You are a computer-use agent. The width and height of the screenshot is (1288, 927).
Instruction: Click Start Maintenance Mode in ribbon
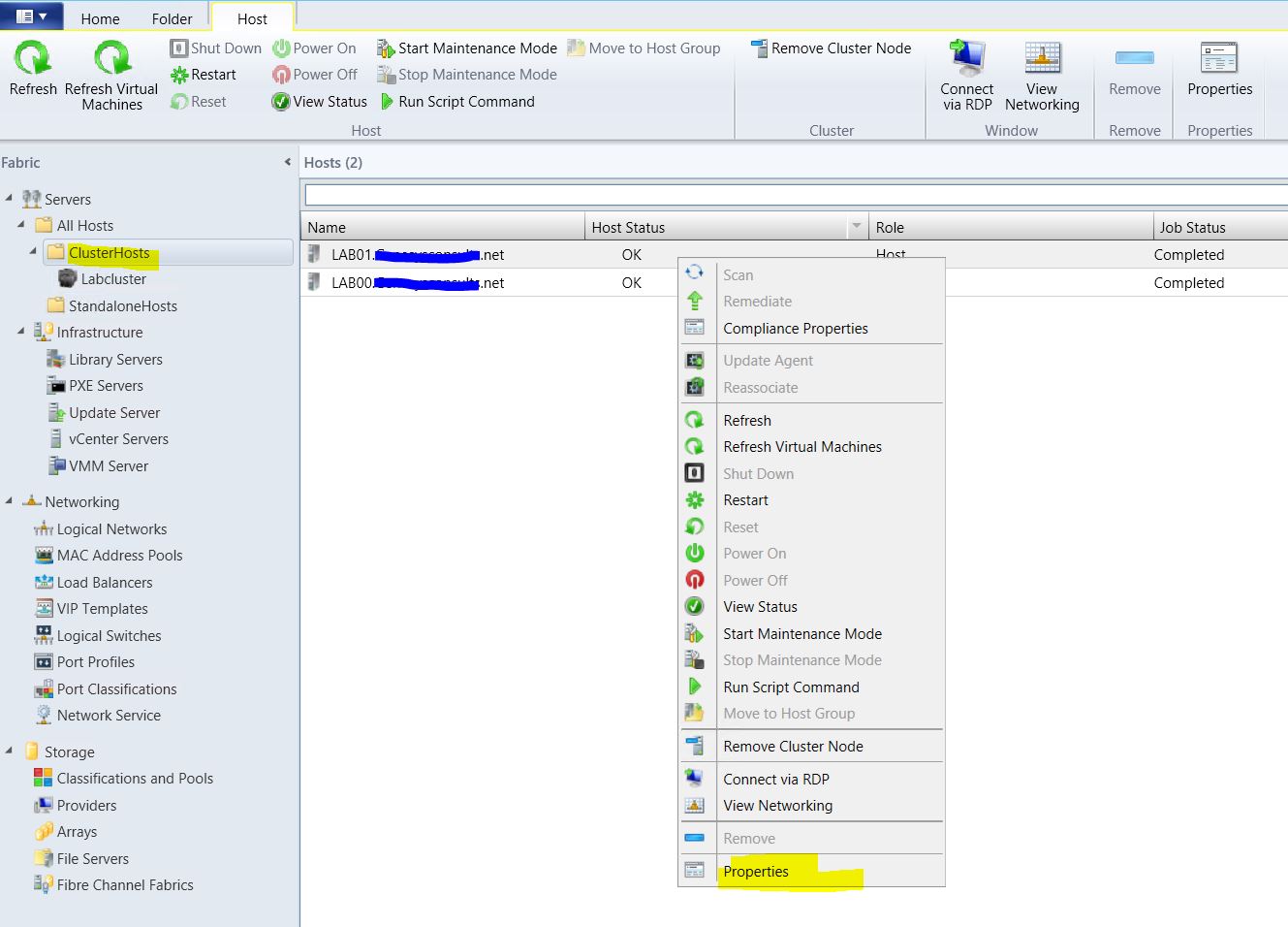click(x=467, y=48)
